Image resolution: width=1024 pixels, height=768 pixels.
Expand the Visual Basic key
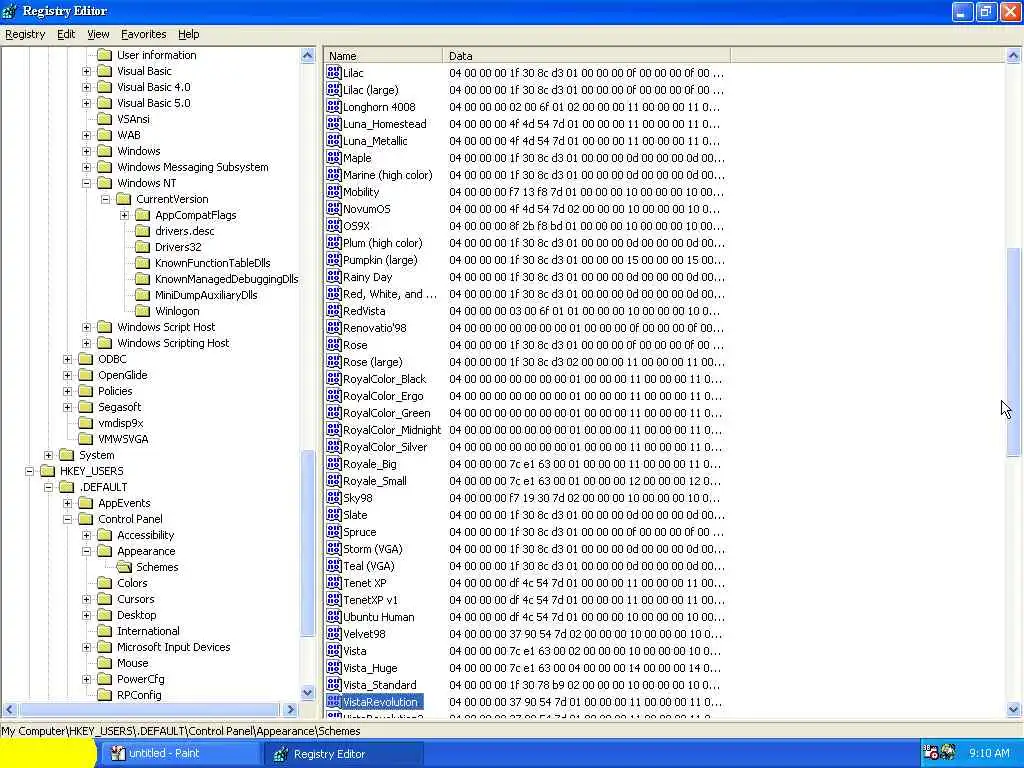click(86, 71)
